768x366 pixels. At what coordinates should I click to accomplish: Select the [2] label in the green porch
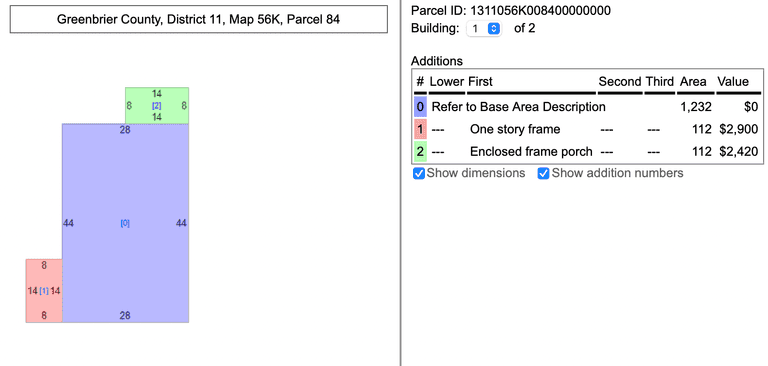tap(157, 105)
